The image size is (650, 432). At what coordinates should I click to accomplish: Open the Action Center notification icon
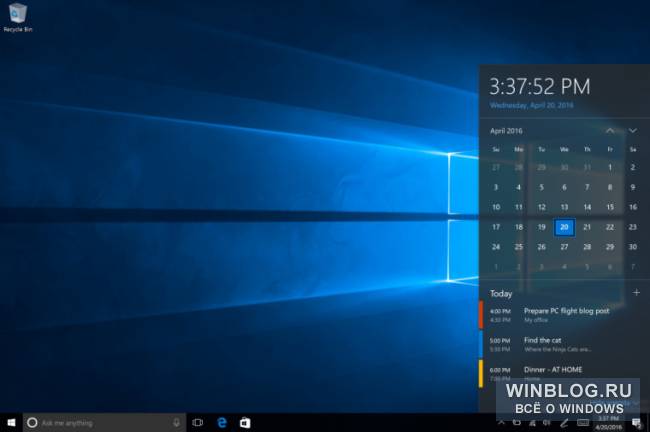point(636,423)
